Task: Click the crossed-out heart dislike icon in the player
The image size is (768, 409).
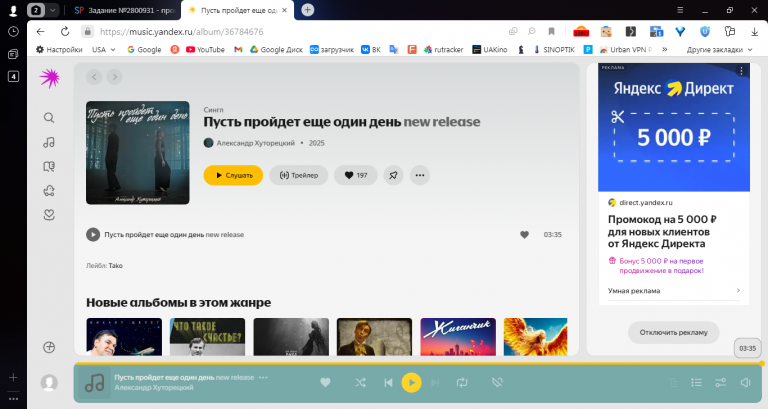Action: pos(497,383)
